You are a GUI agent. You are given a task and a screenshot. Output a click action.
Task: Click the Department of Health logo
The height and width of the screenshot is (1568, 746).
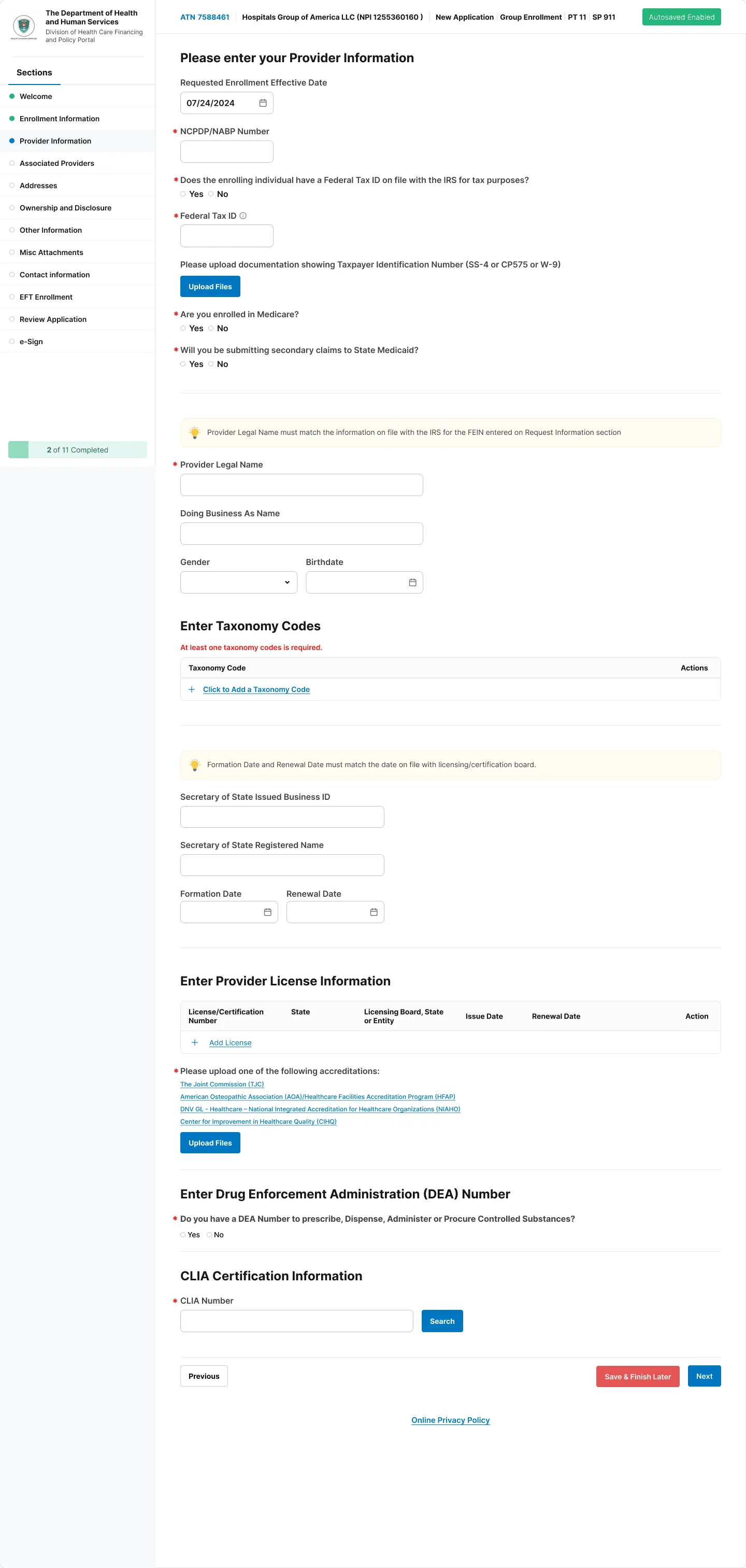pyautogui.click(x=24, y=26)
